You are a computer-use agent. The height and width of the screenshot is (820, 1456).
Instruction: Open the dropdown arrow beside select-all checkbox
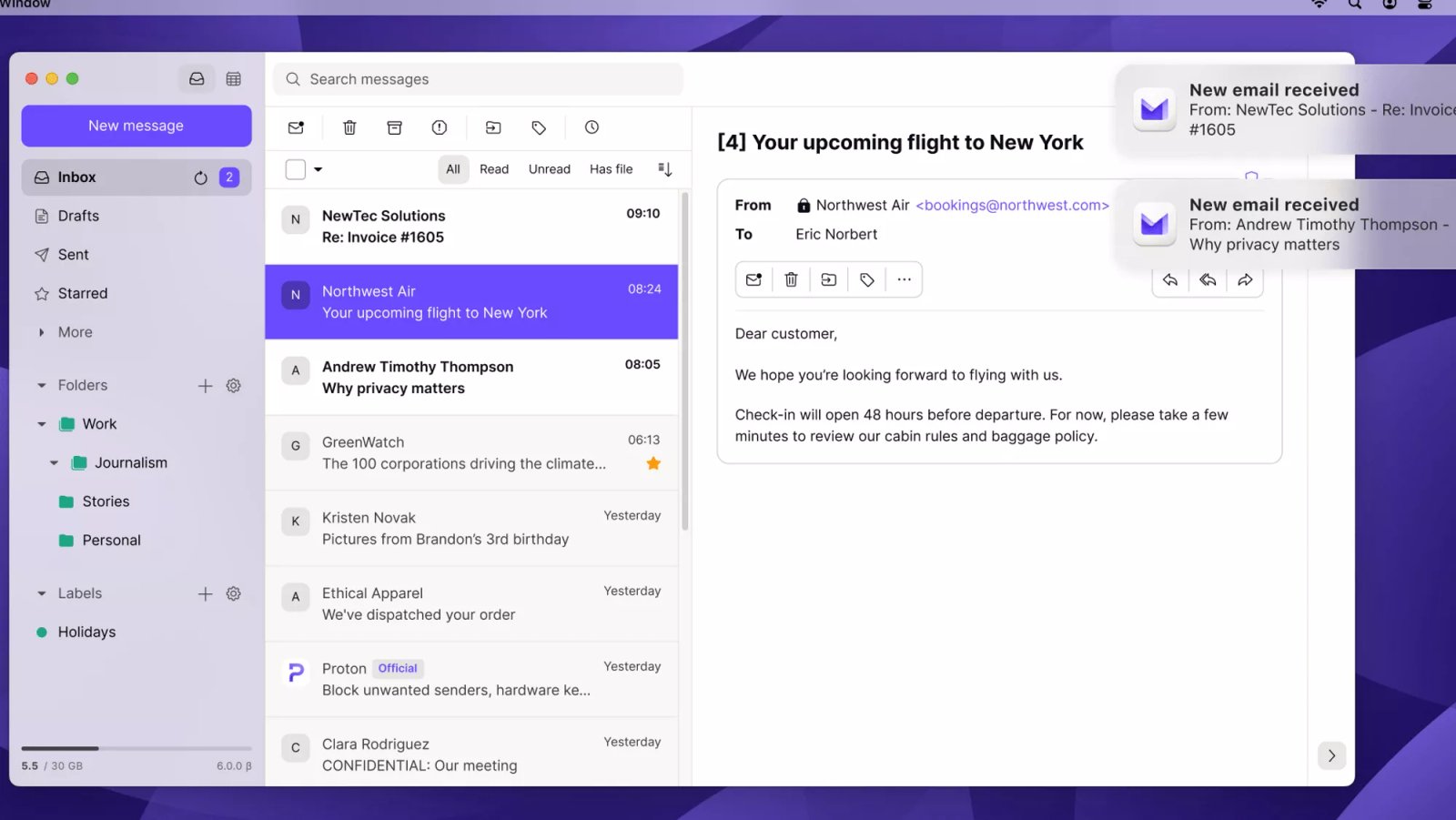tap(318, 169)
